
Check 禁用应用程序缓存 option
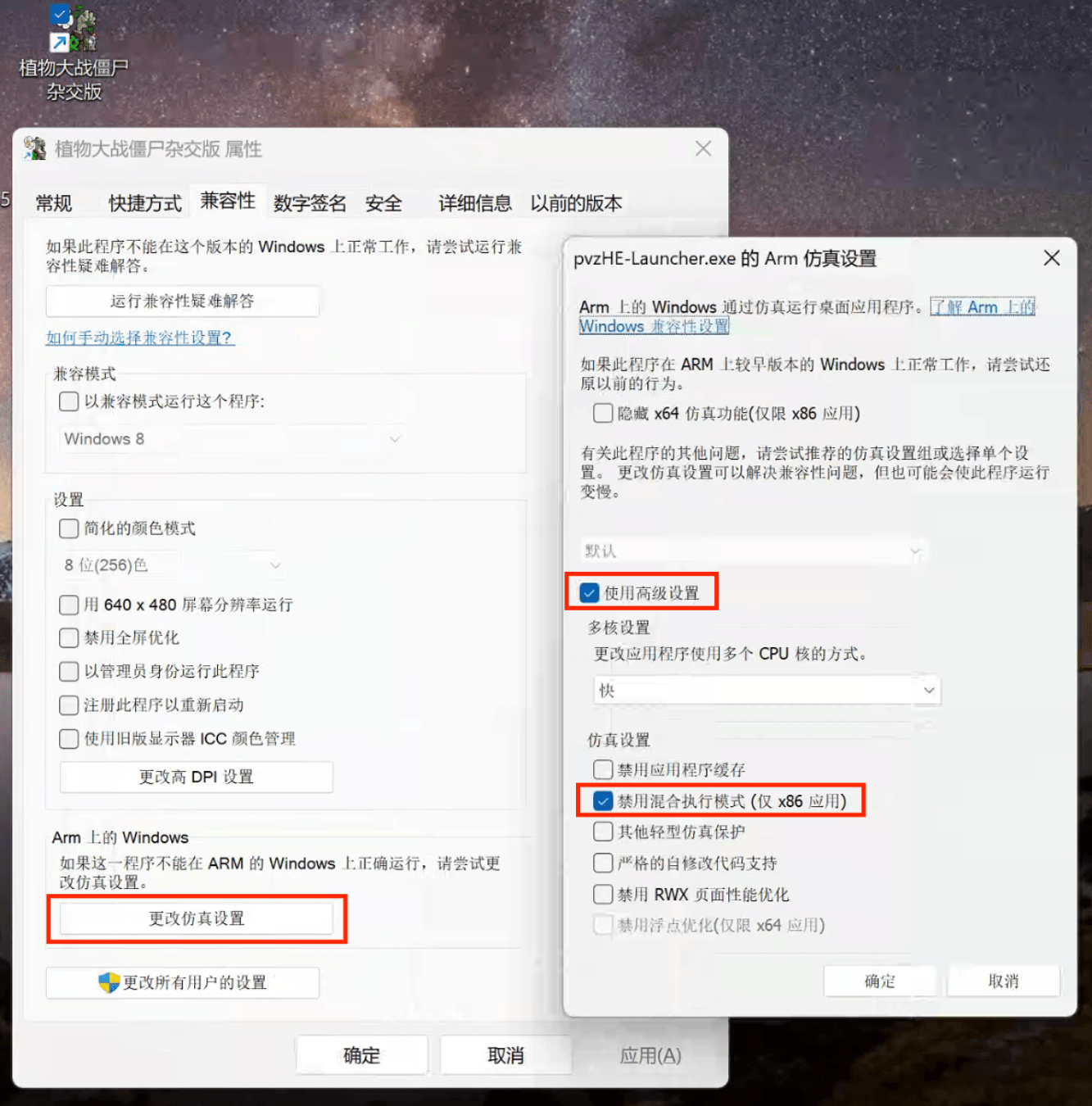(603, 769)
